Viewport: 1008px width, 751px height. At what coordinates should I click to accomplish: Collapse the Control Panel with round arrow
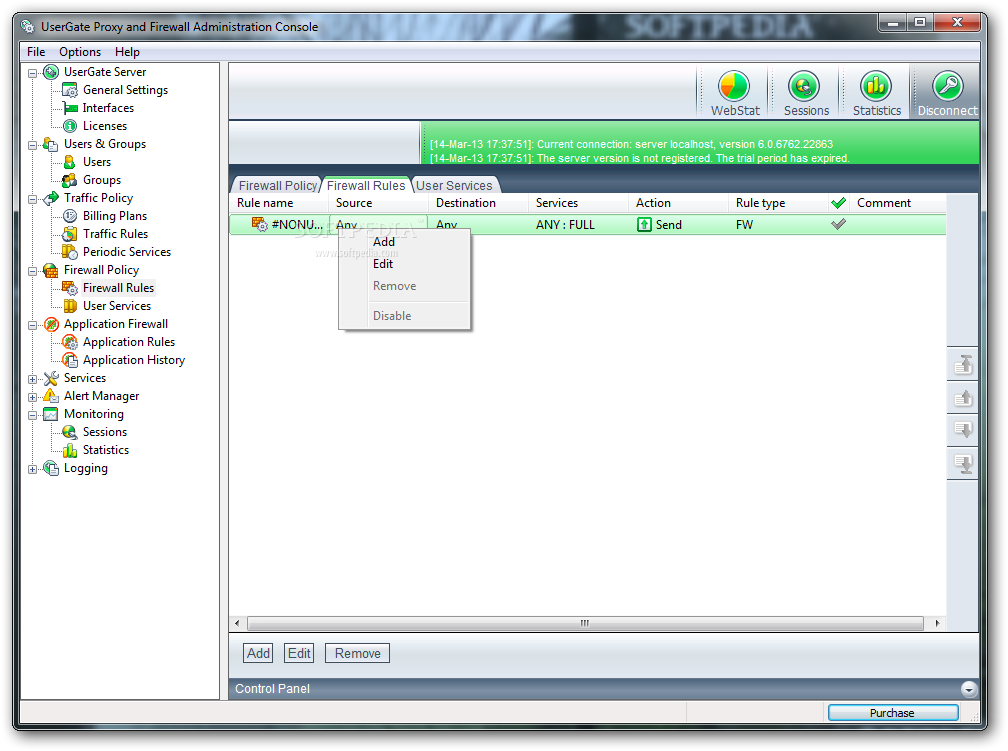[969, 689]
